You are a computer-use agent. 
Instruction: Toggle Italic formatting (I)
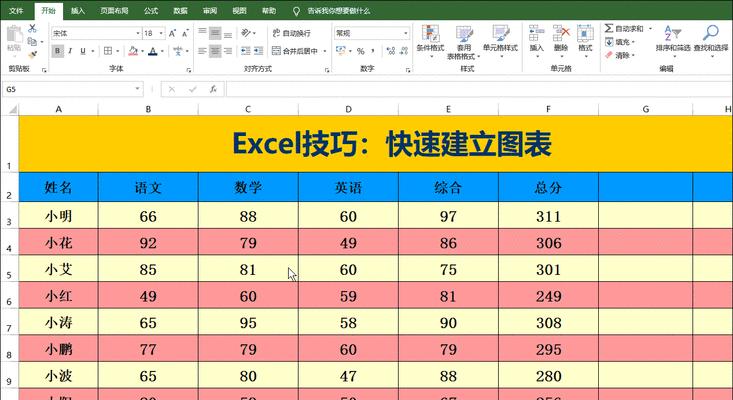pos(70,51)
